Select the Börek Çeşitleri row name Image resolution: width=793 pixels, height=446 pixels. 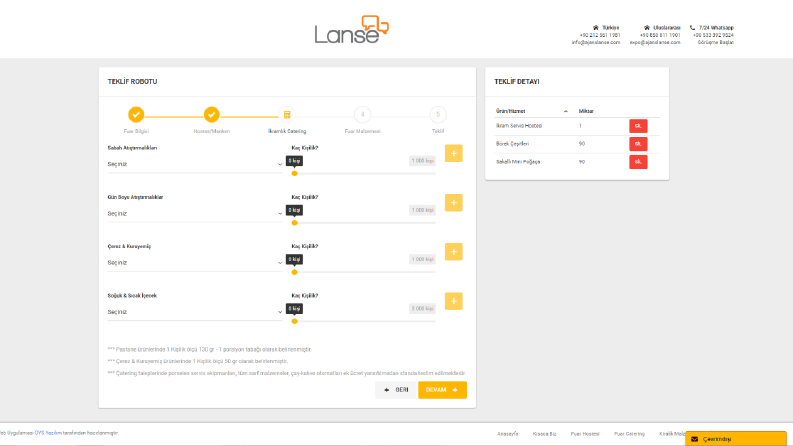pyautogui.click(x=512, y=144)
